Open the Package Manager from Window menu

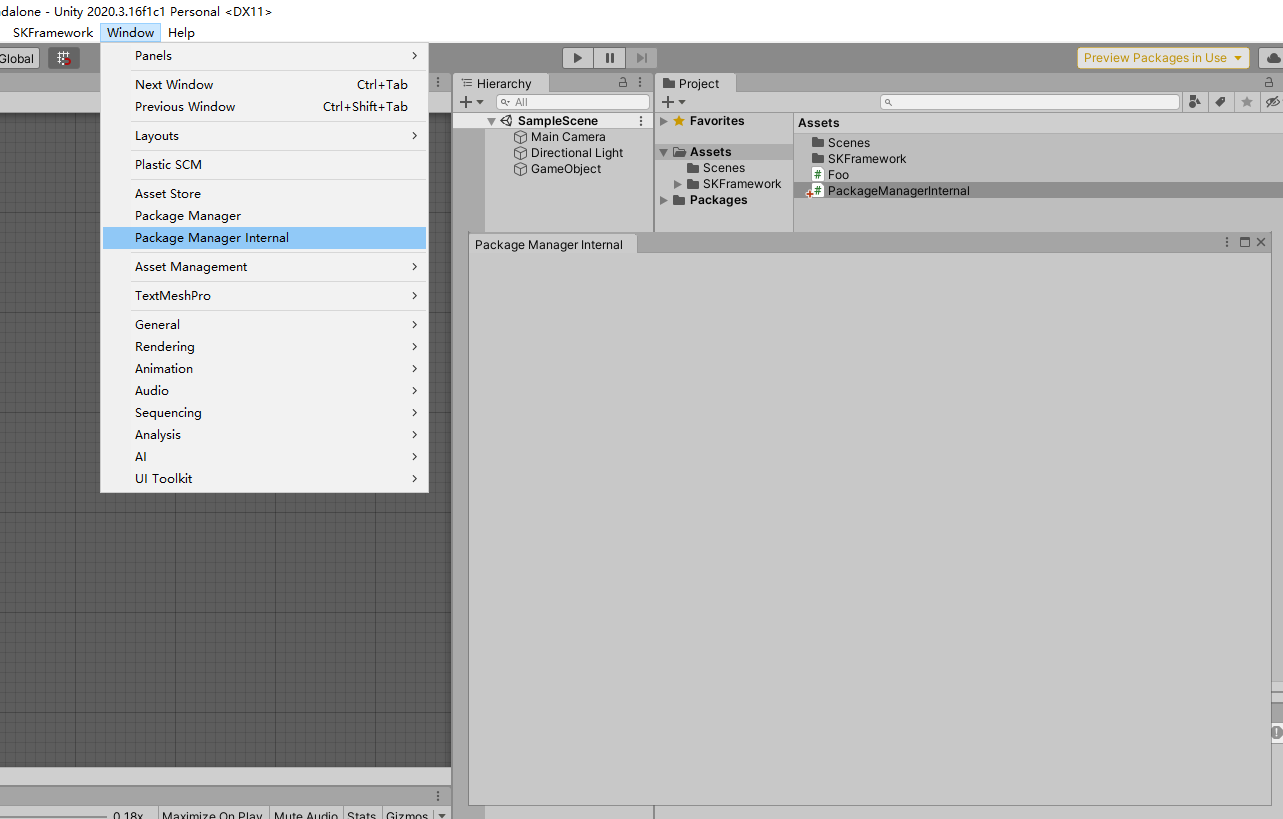click(x=186, y=215)
